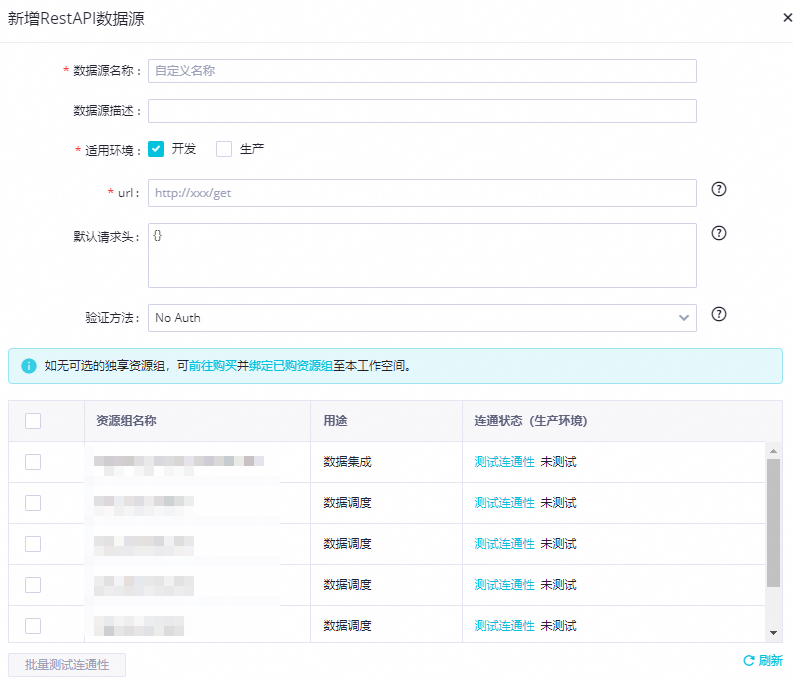
Task: Click the url input field
Action: click(x=422, y=193)
